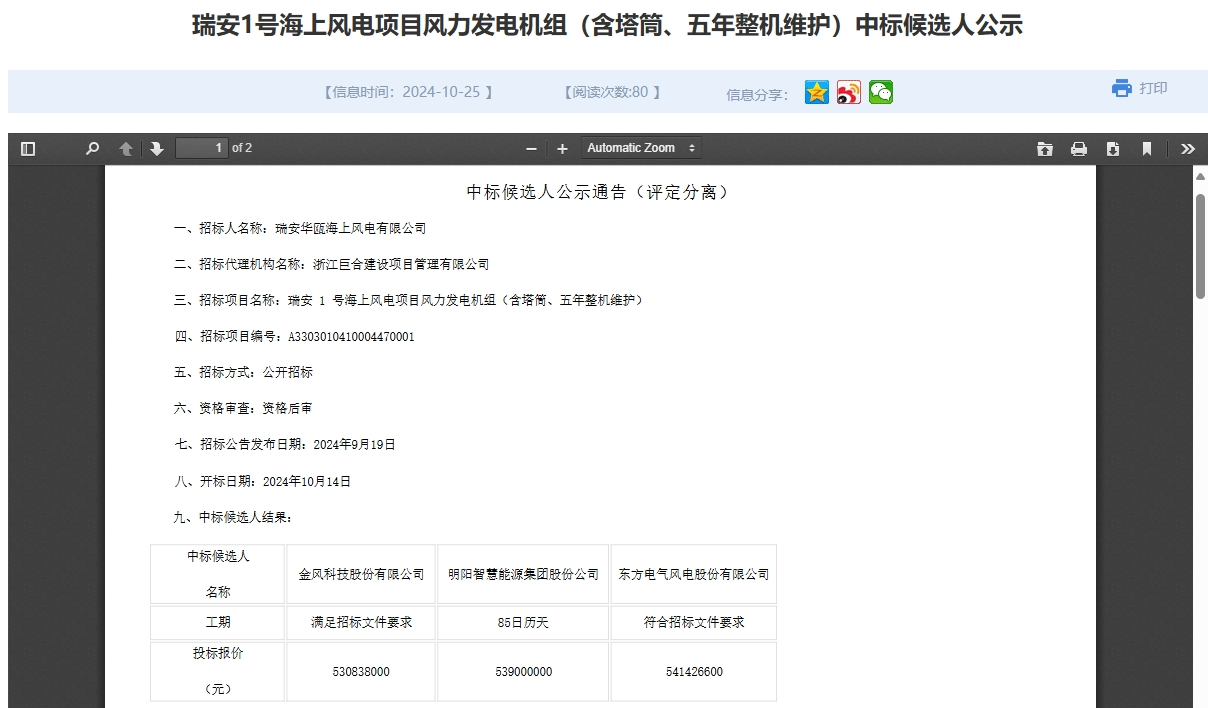Click the 信息分享 label
Viewport: 1208px width, 708px height.
tap(757, 94)
